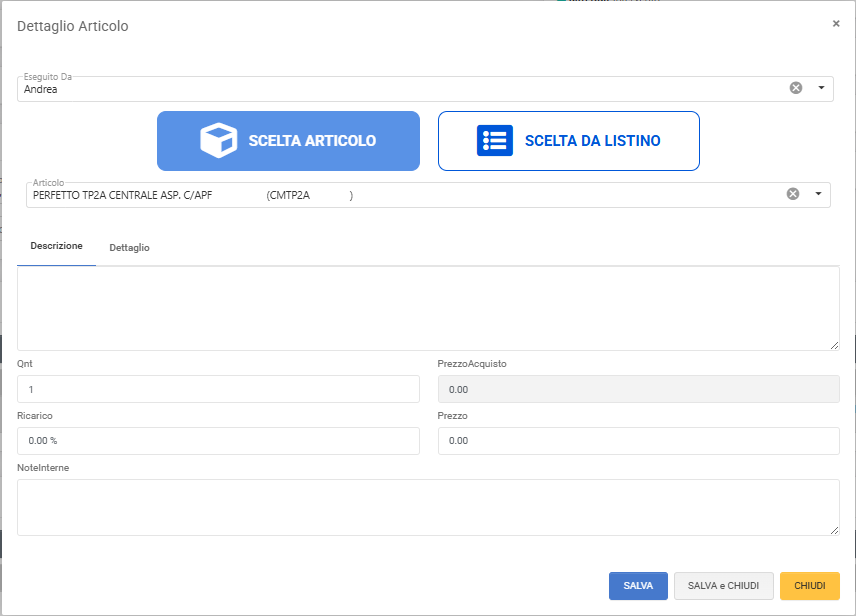The width and height of the screenshot is (856, 616).
Task: Focus the NoteInterne text area
Action: pyautogui.click(x=428, y=507)
